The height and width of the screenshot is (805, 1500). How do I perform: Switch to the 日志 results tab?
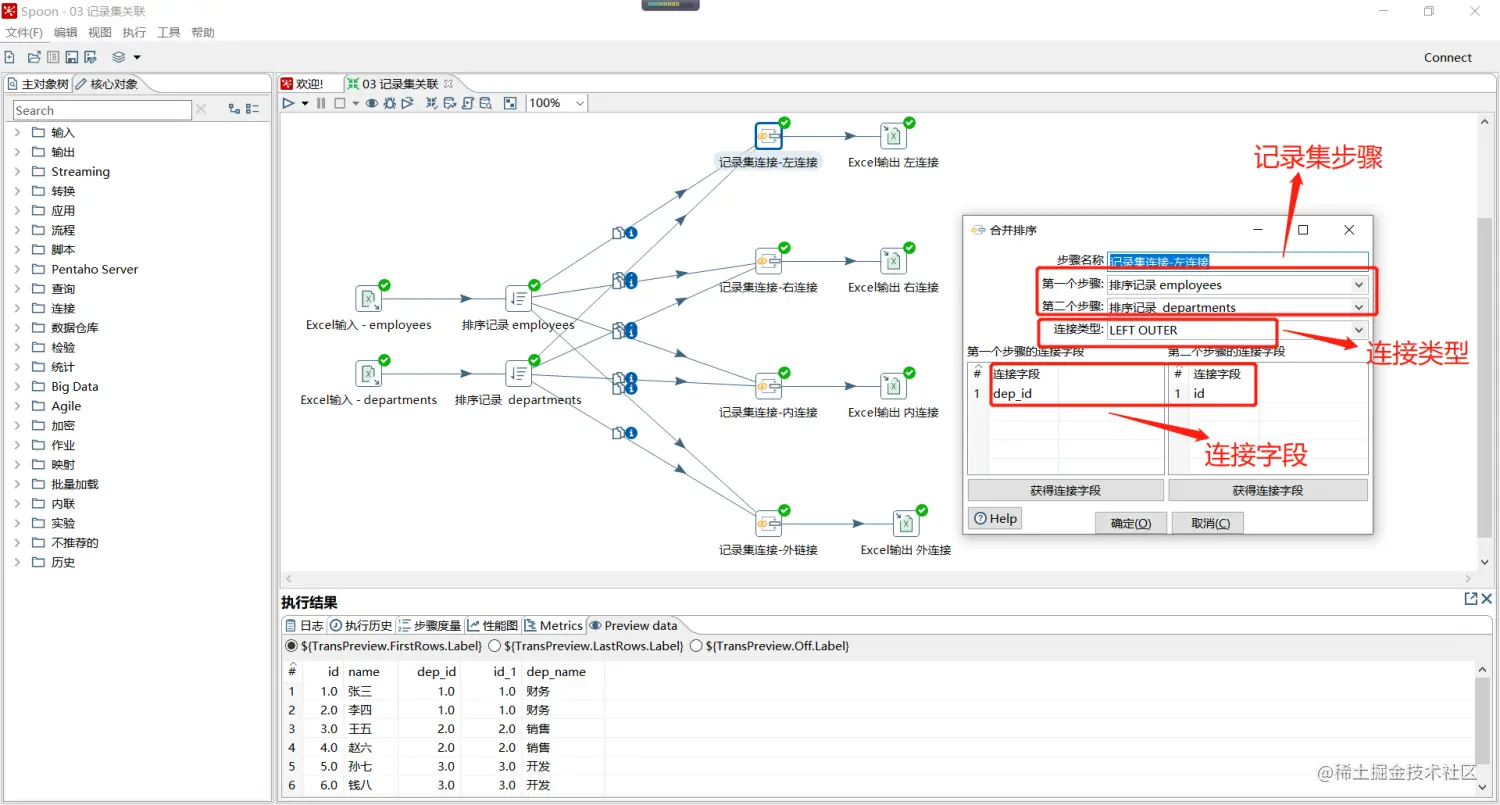[304, 626]
